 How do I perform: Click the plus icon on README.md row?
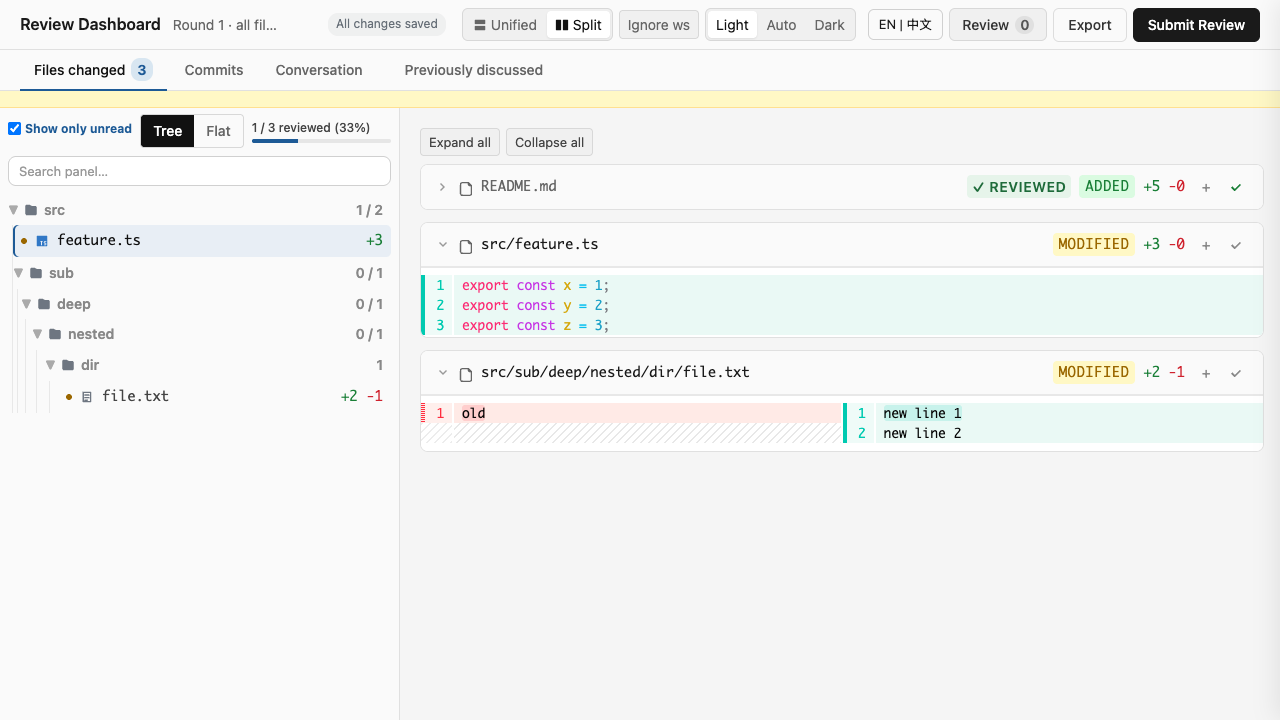pyautogui.click(x=1206, y=187)
